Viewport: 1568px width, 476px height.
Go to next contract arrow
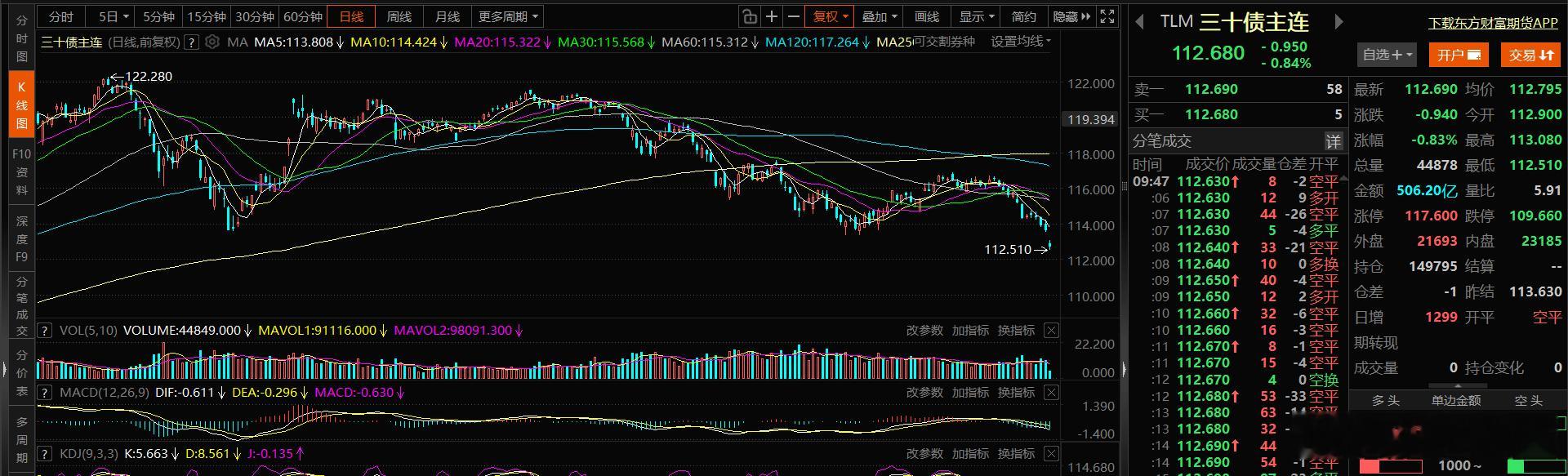(1339, 22)
